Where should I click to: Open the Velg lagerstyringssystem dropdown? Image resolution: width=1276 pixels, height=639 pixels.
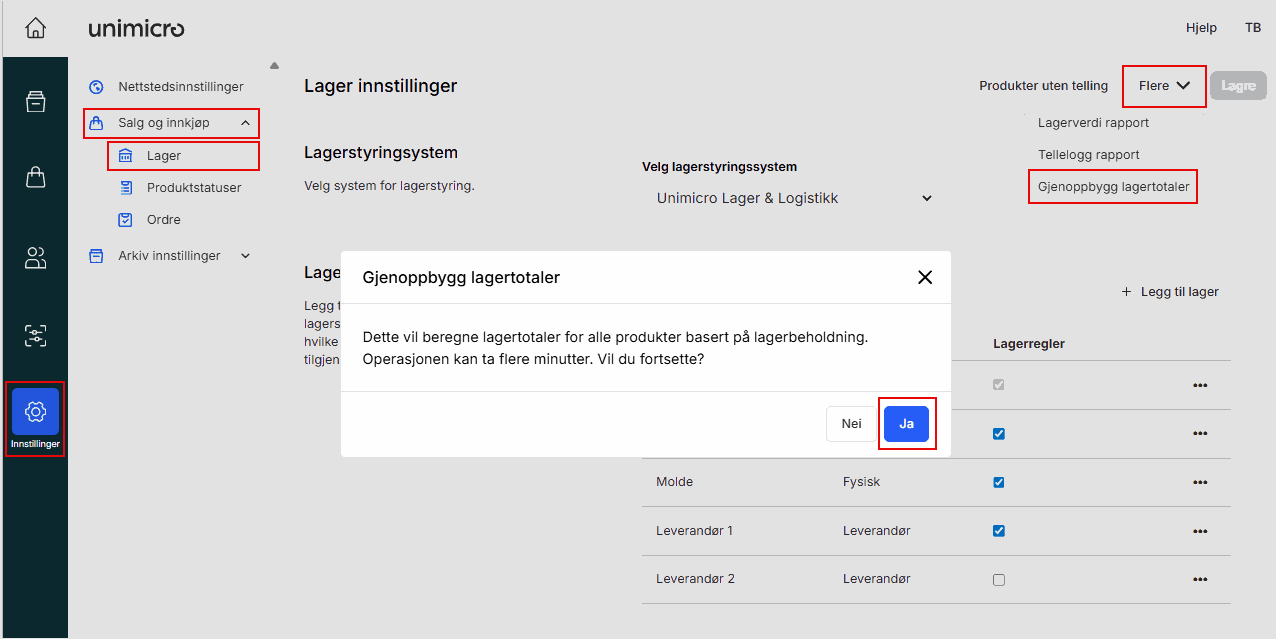[790, 197]
